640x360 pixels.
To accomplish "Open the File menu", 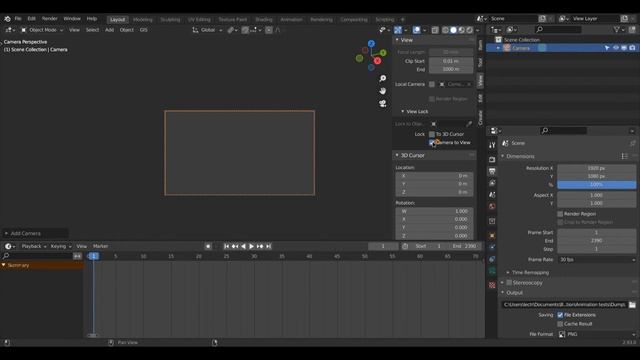I will [18, 19].
